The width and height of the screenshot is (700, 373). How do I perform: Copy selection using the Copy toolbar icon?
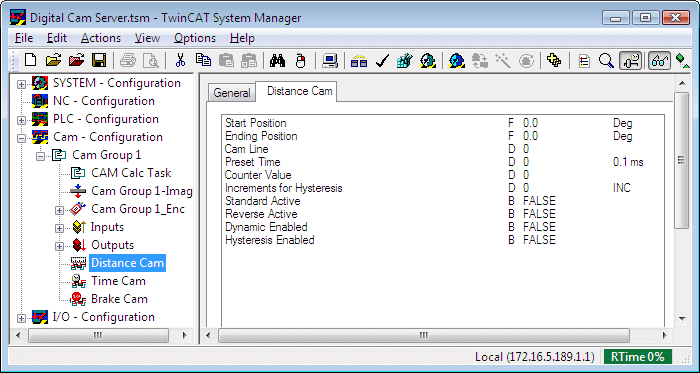tap(204, 60)
